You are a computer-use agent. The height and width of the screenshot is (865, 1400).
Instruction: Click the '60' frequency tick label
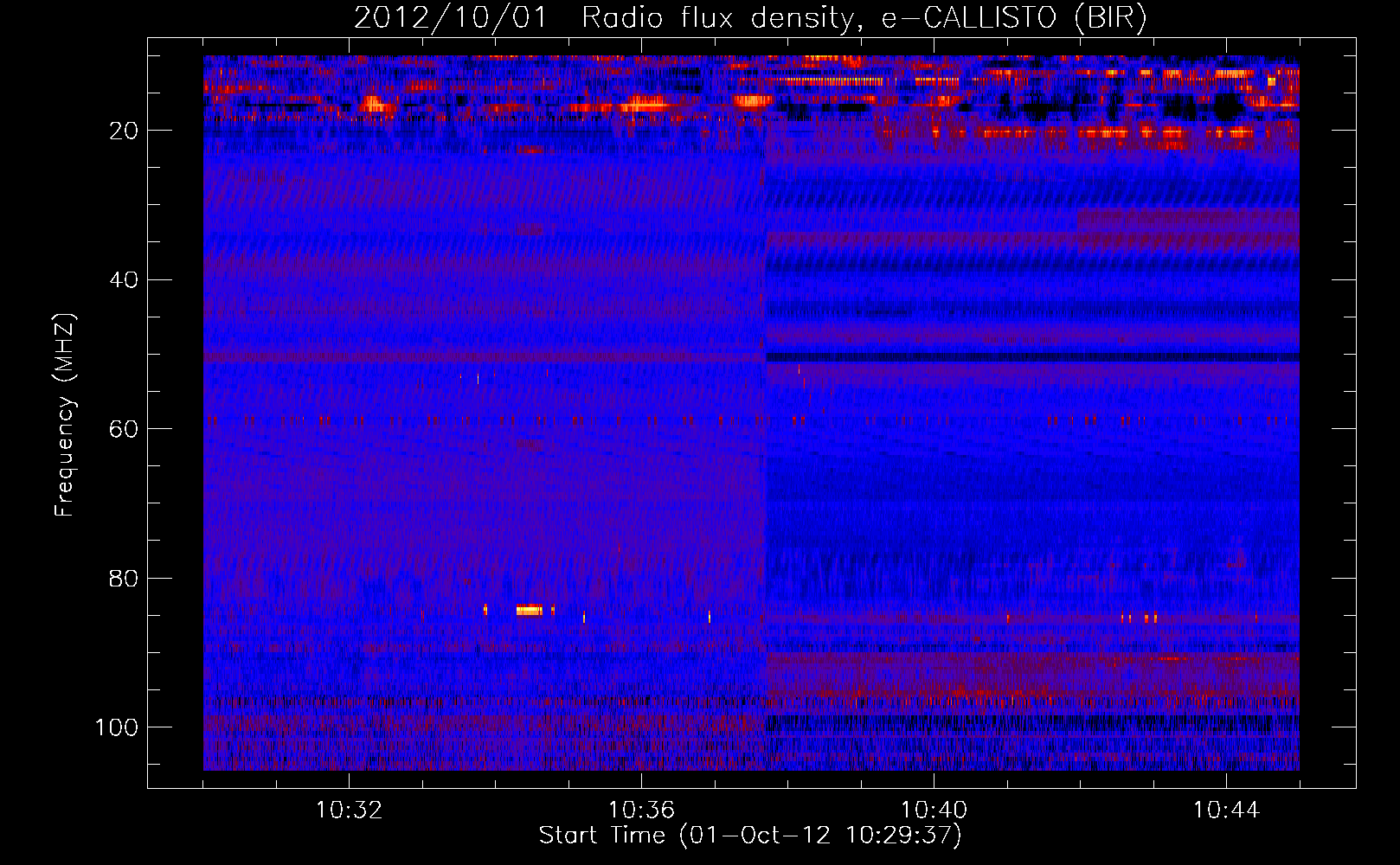[124, 429]
